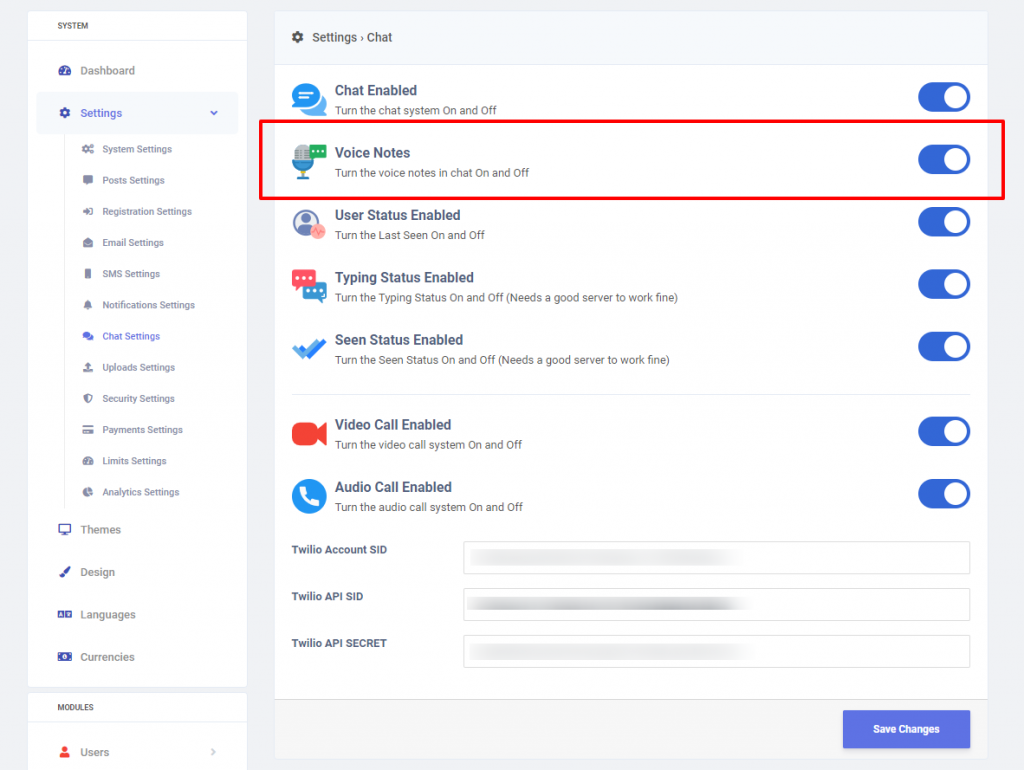Open Payments Settings page
Screen dimensions: 1024x770
click(142, 430)
